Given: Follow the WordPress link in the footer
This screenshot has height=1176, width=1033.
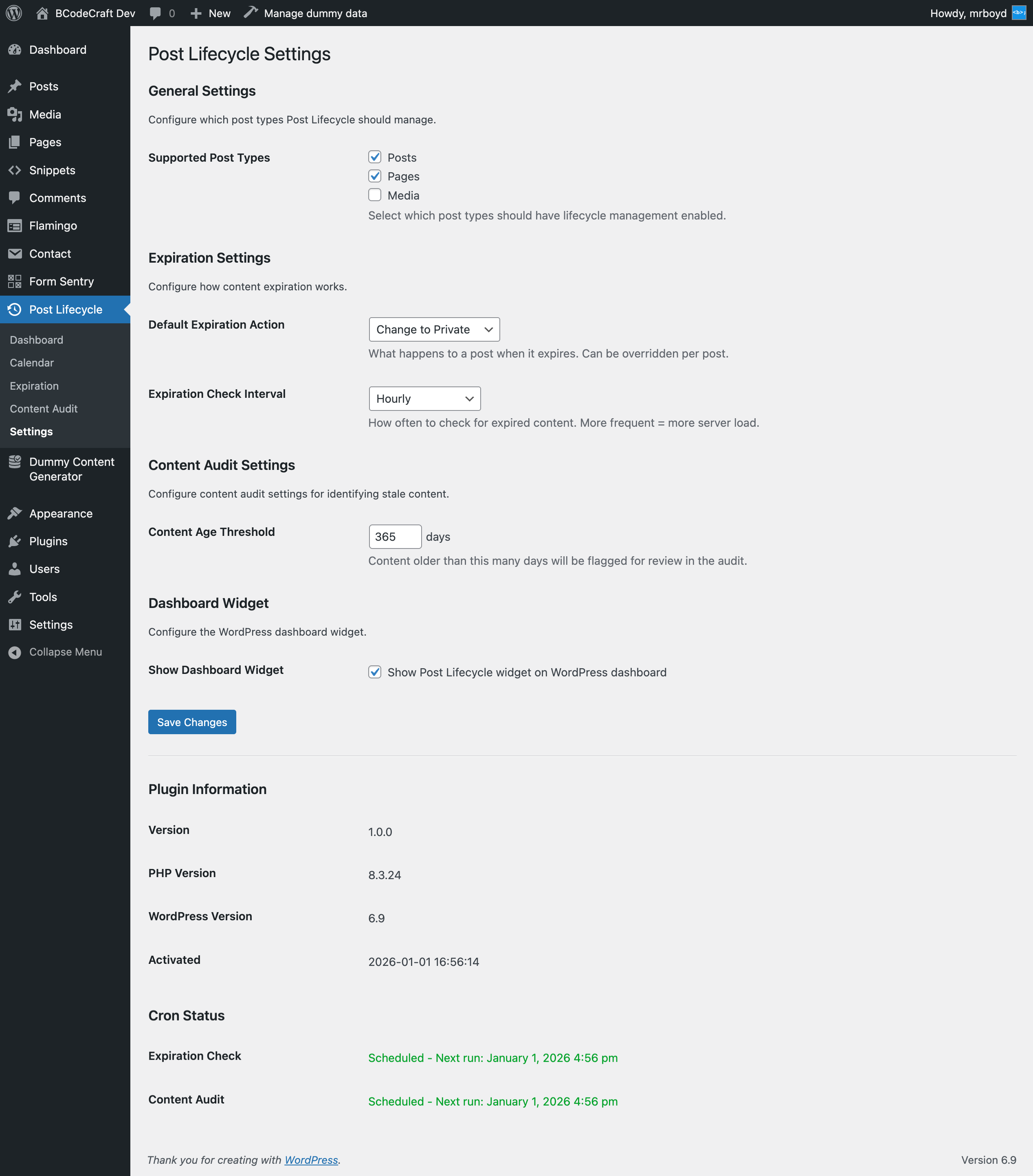Looking at the screenshot, I should point(311,1160).
